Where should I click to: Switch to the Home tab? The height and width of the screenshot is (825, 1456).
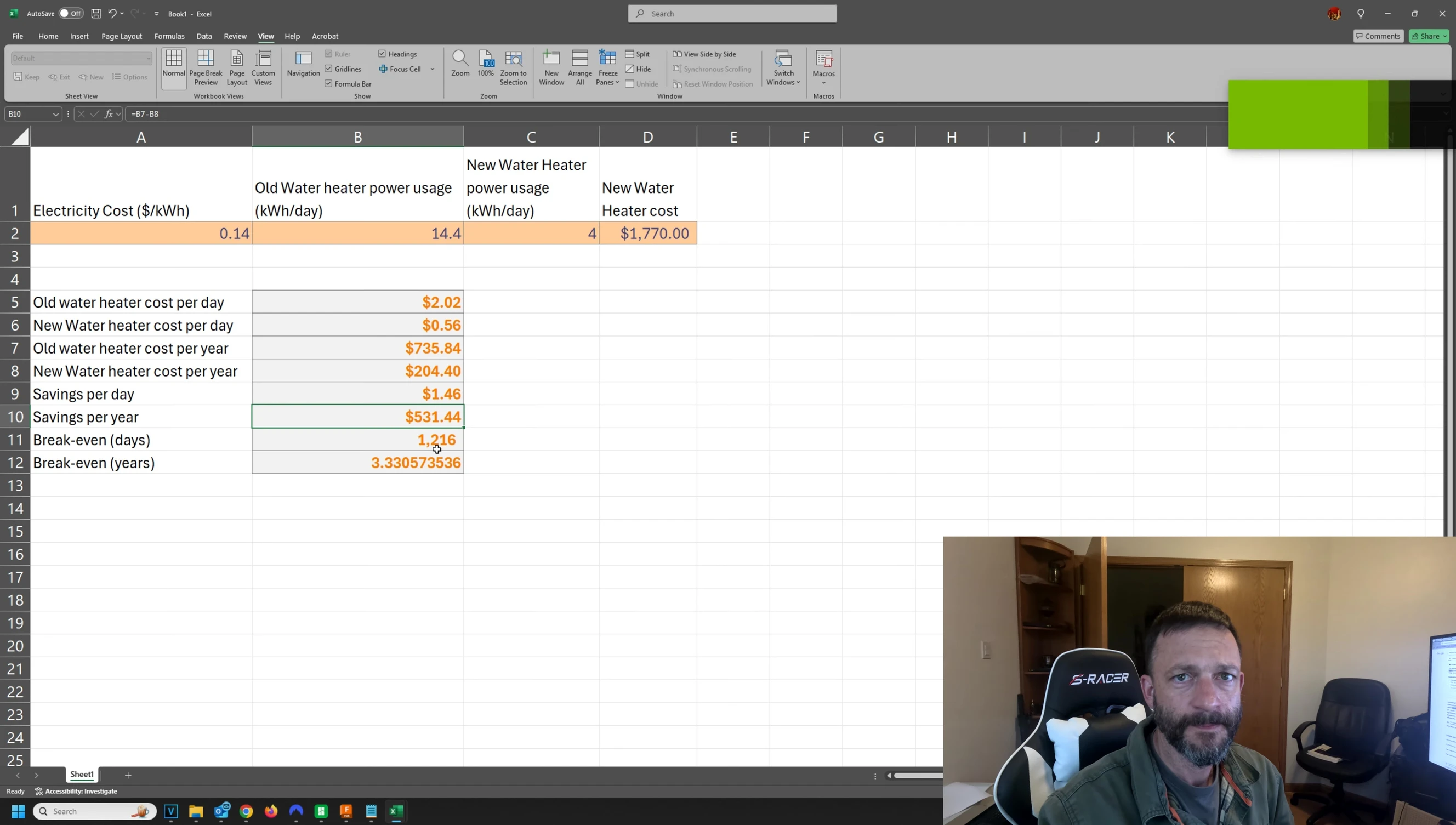pos(48,36)
